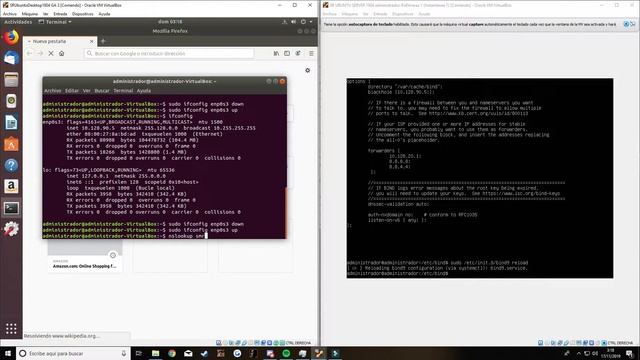Open system settings tools icon in the dock
The height and width of the screenshot is (360, 640).
(x=11, y=229)
